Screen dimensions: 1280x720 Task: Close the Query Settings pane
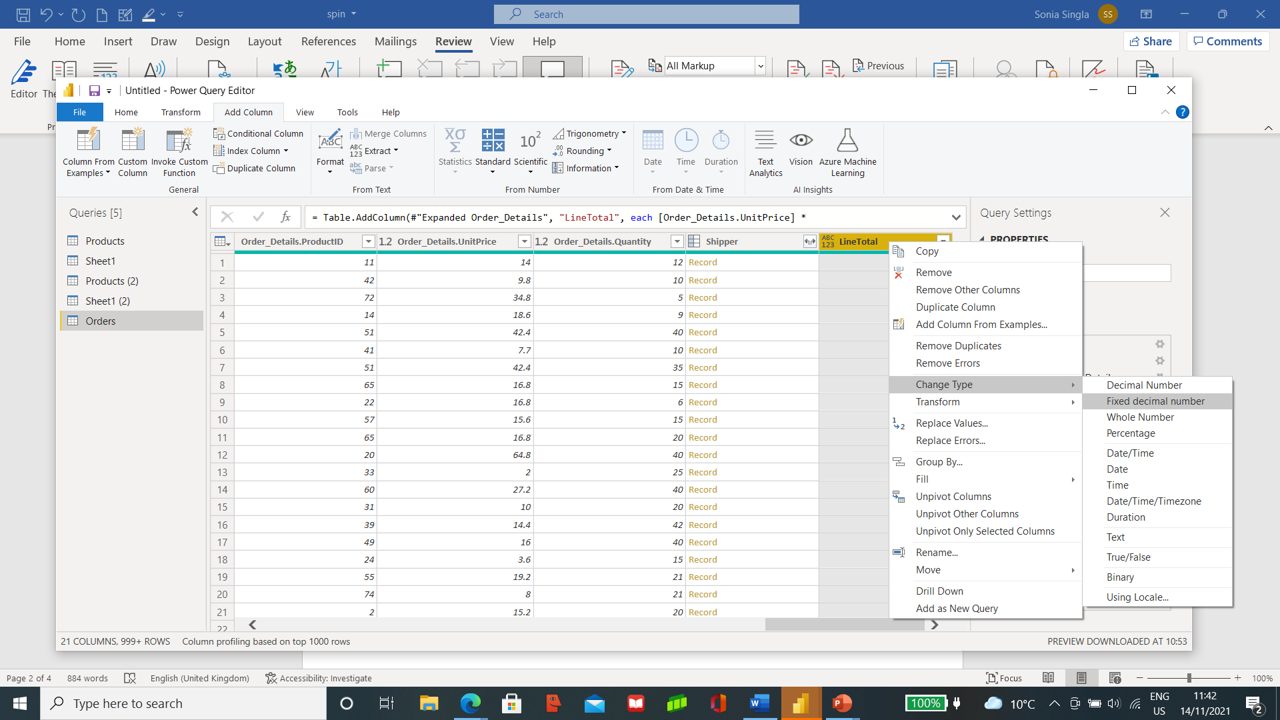(1165, 212)
